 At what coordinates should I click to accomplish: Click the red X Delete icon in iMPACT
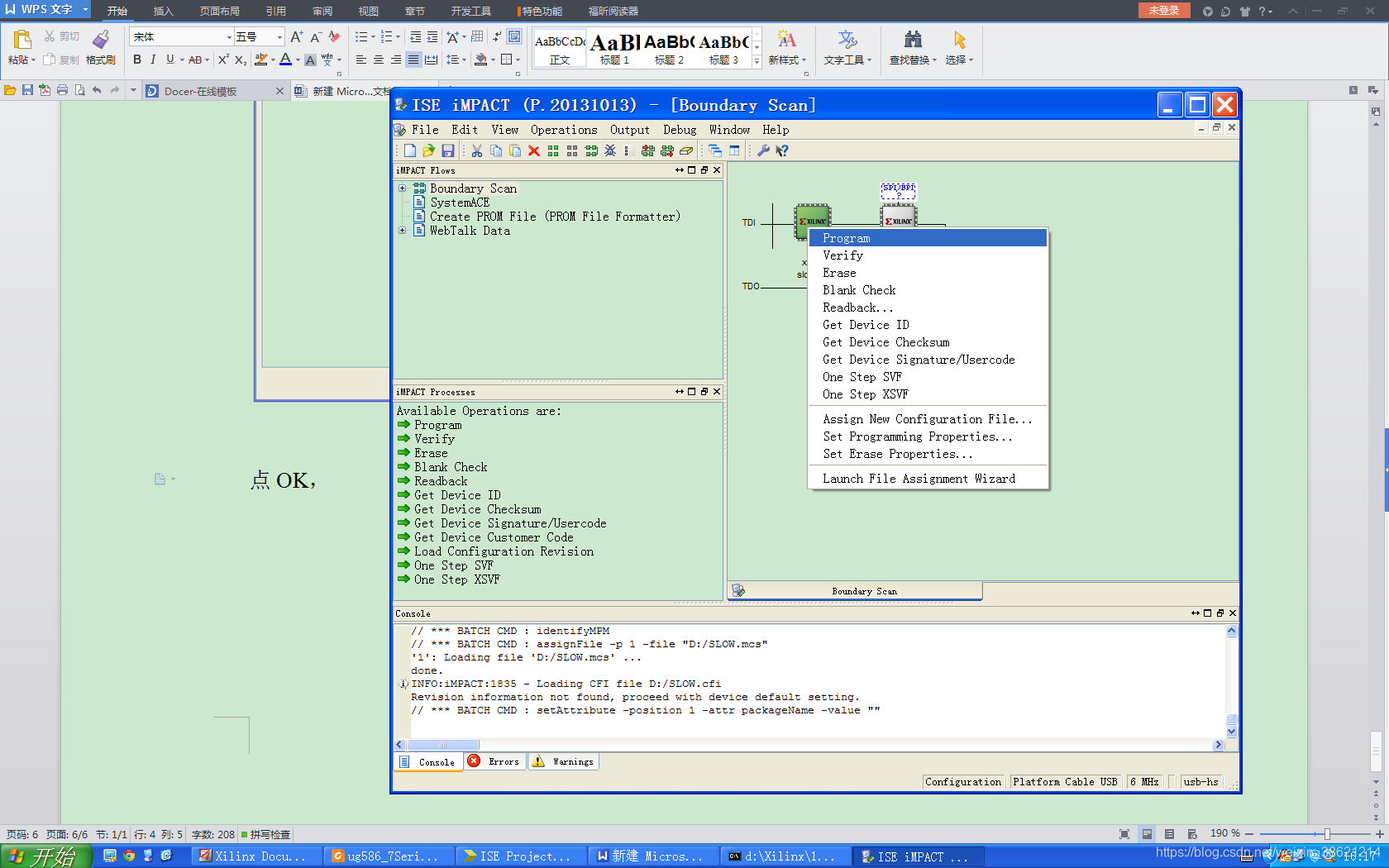534,150
